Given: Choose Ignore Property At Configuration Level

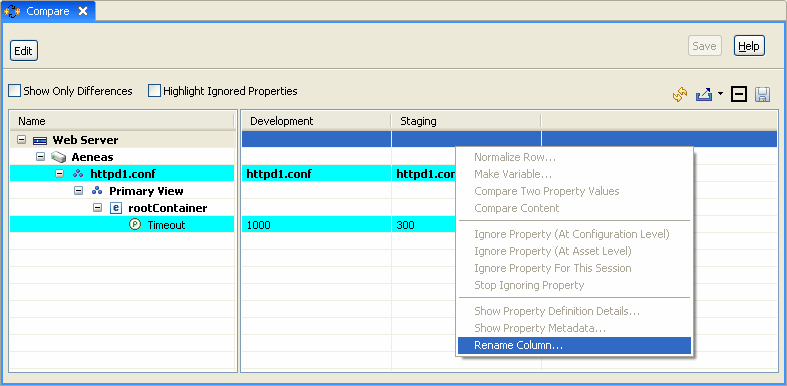Looking at the screenshot, I should pyautogui.click(x=574, y=234).
